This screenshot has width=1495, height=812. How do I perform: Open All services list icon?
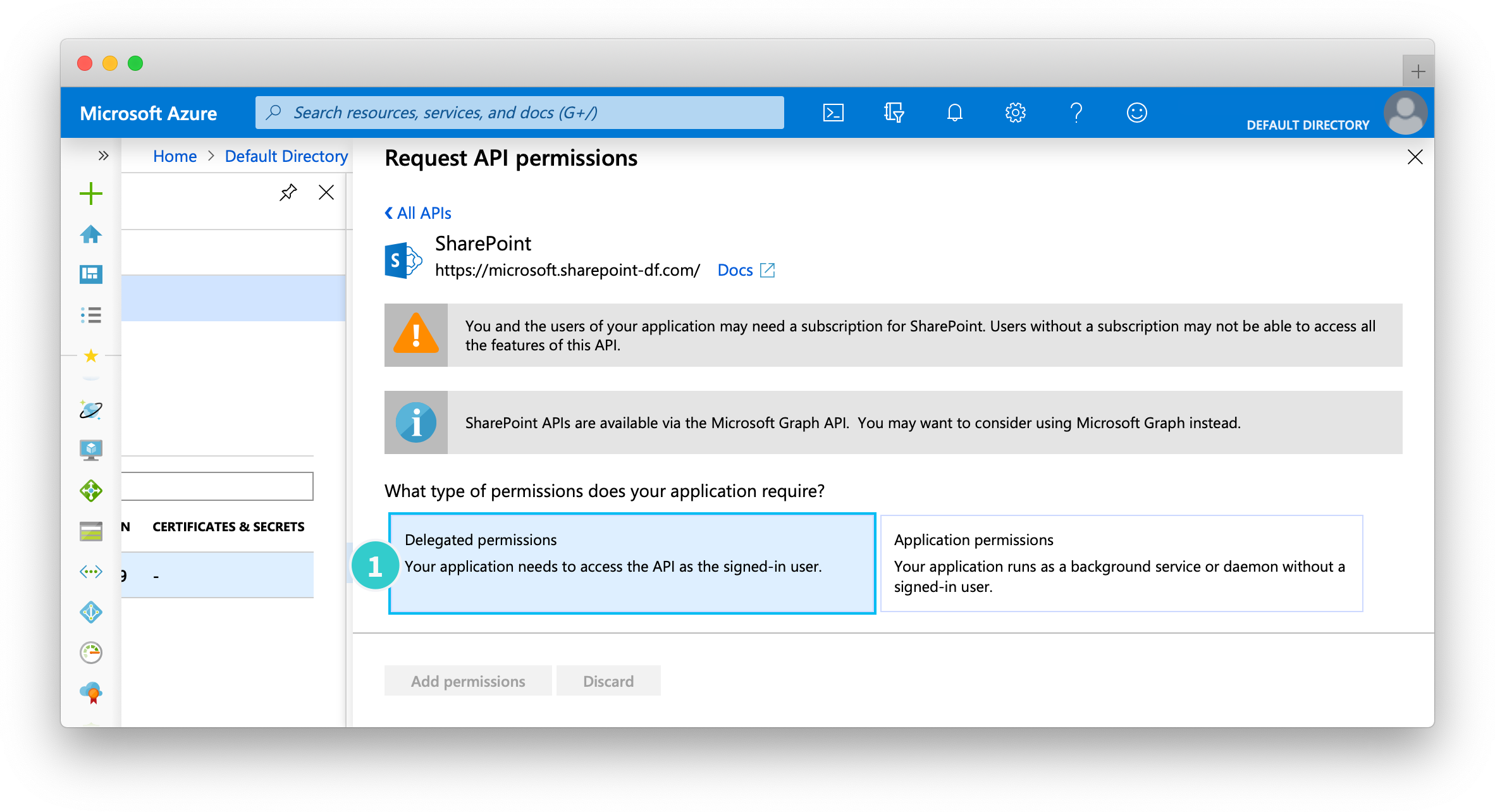point(91,315)
